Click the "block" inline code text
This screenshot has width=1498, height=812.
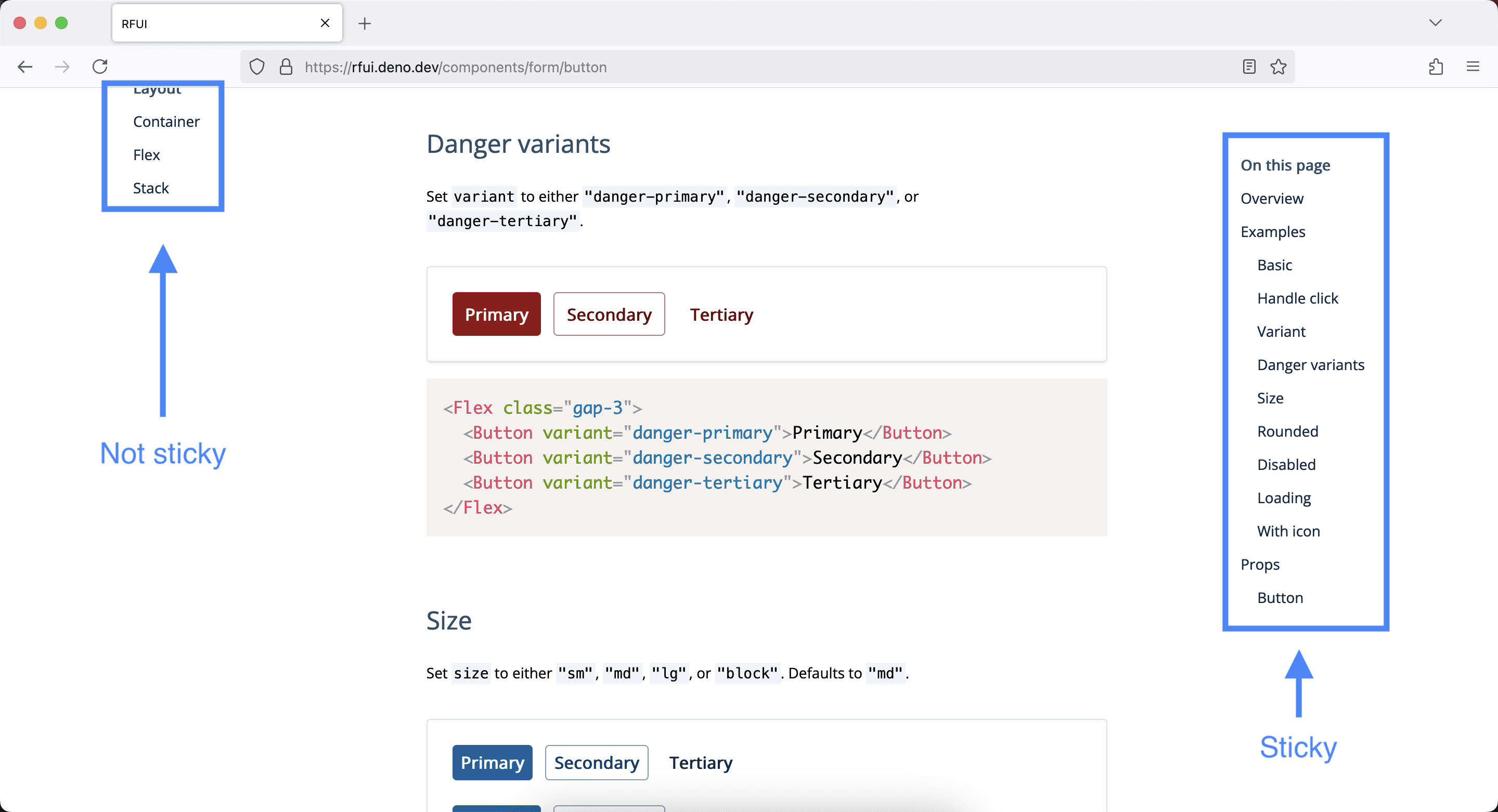tap(747, 673)
